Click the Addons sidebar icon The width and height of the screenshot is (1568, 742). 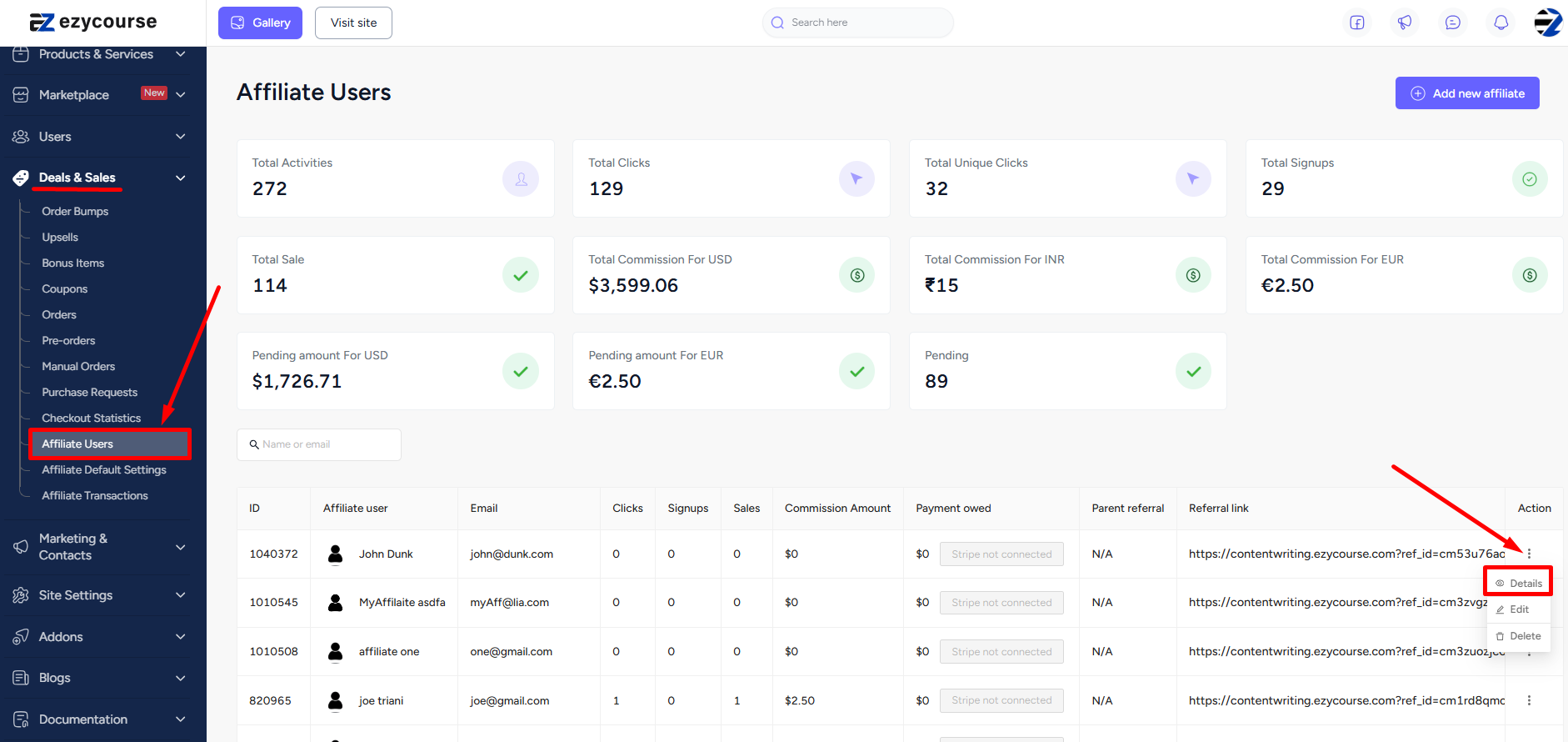click(21, 637)
